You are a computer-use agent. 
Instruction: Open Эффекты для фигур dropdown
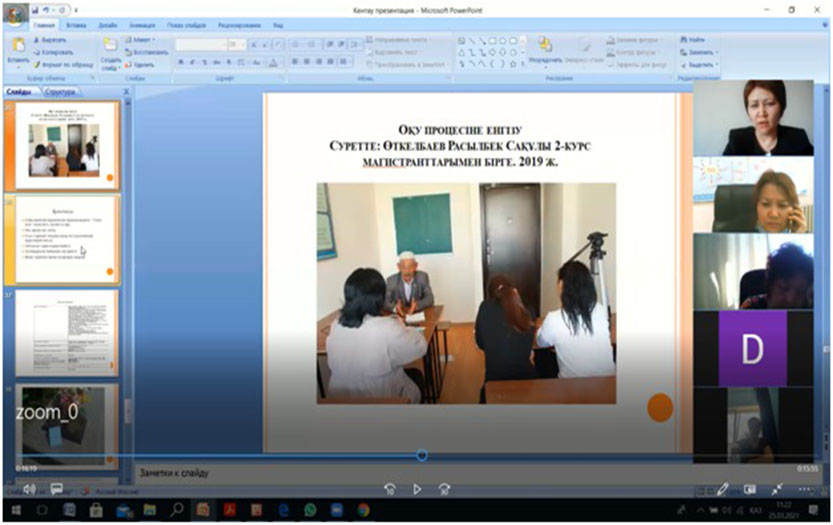tap(636, 64)
